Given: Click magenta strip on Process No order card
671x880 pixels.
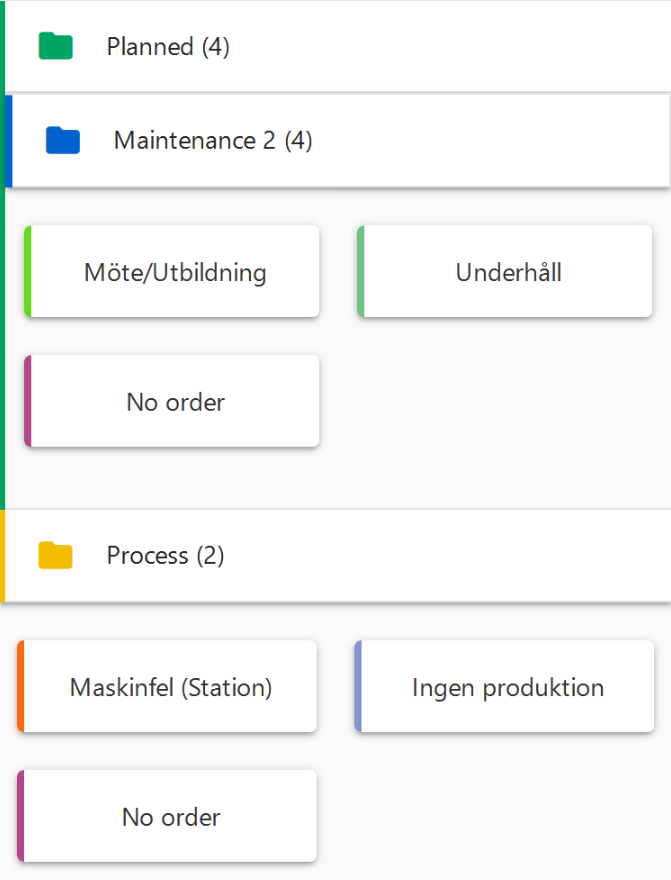Looking at the screenshot, I should click(x=21, y=817).
